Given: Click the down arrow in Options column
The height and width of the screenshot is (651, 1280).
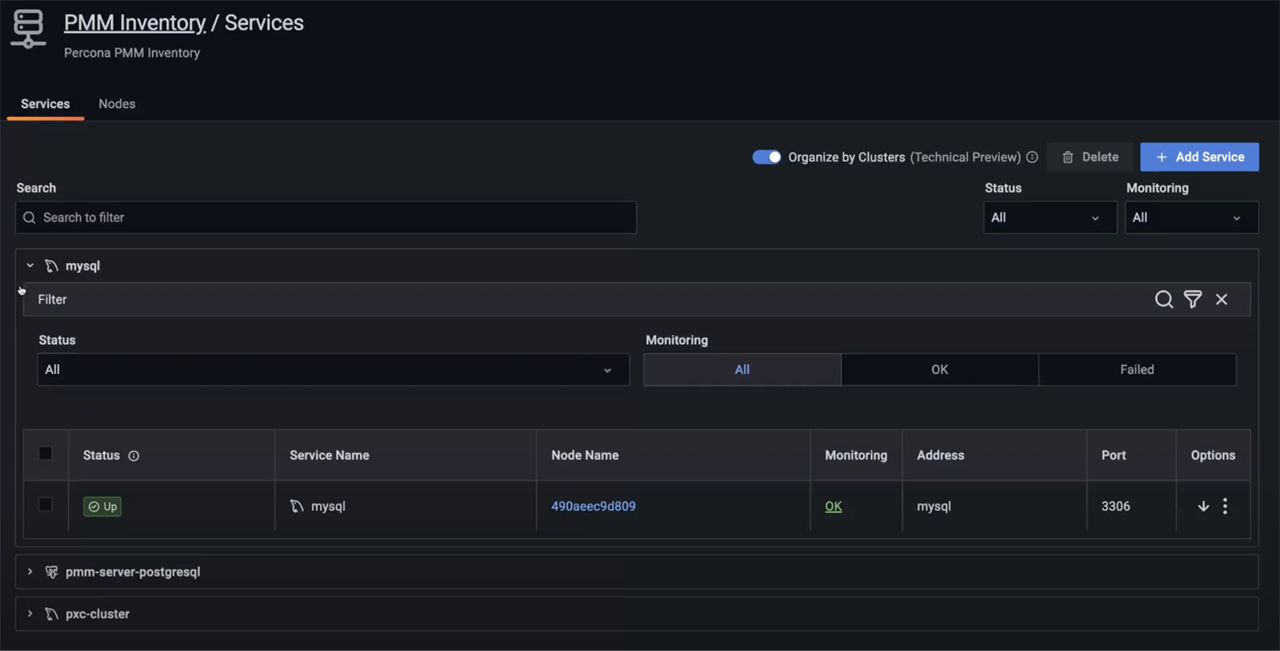Looking at the screenshot, I should tap(1203, 506).
